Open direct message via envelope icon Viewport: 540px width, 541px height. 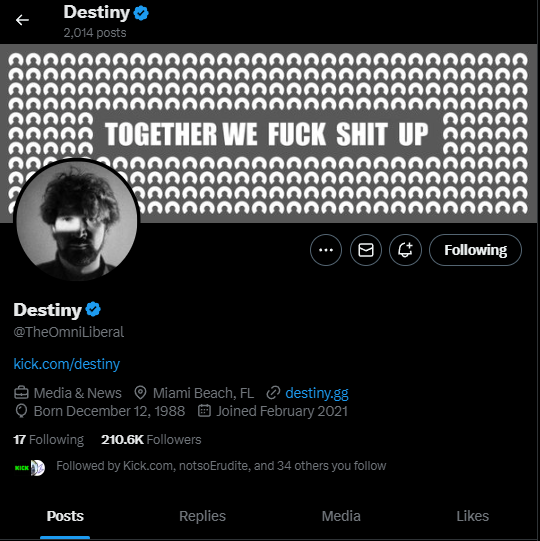[366, 250]
